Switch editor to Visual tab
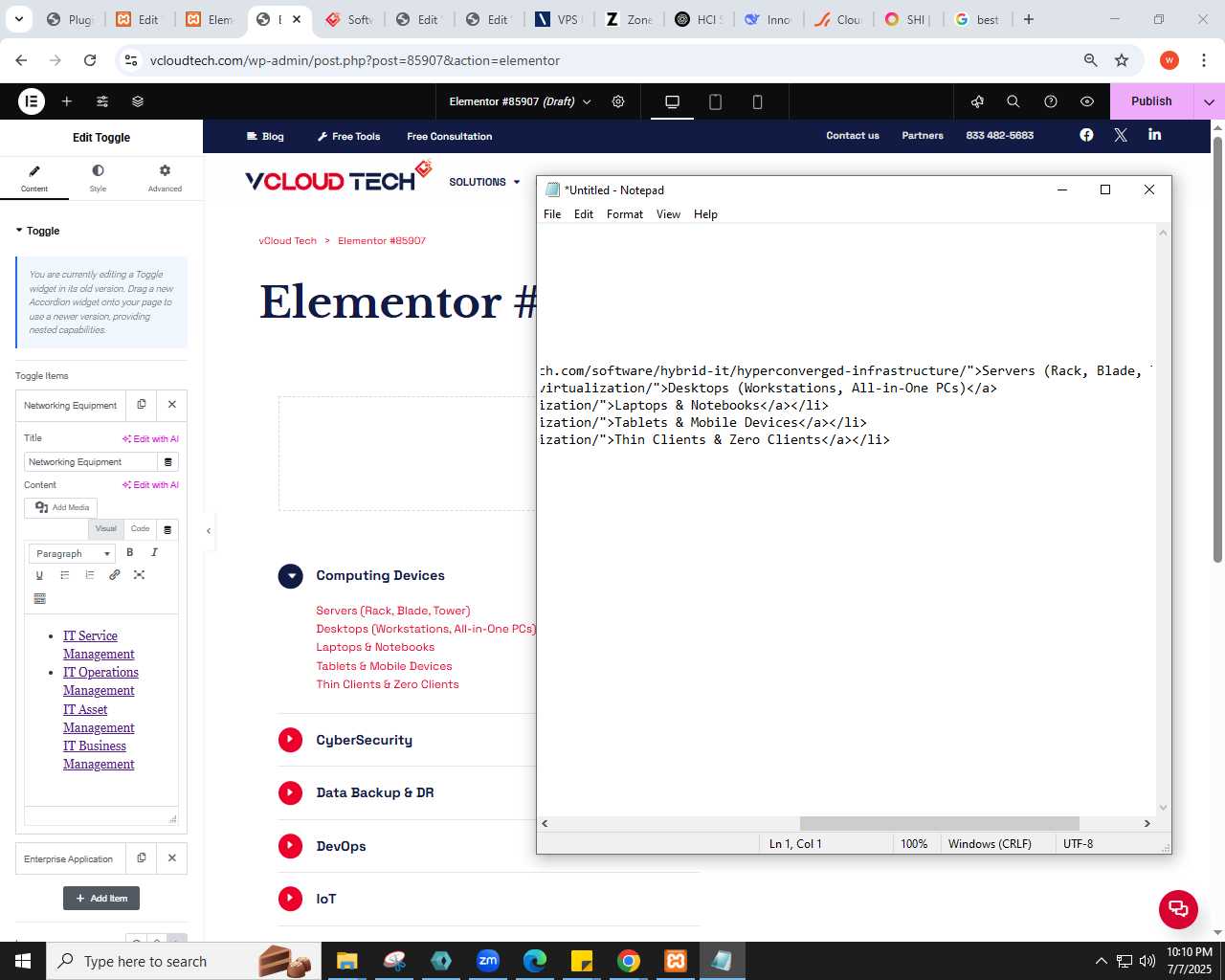Image resolution: width=1225 pixels, height=980 pixels. click(106, 529)
